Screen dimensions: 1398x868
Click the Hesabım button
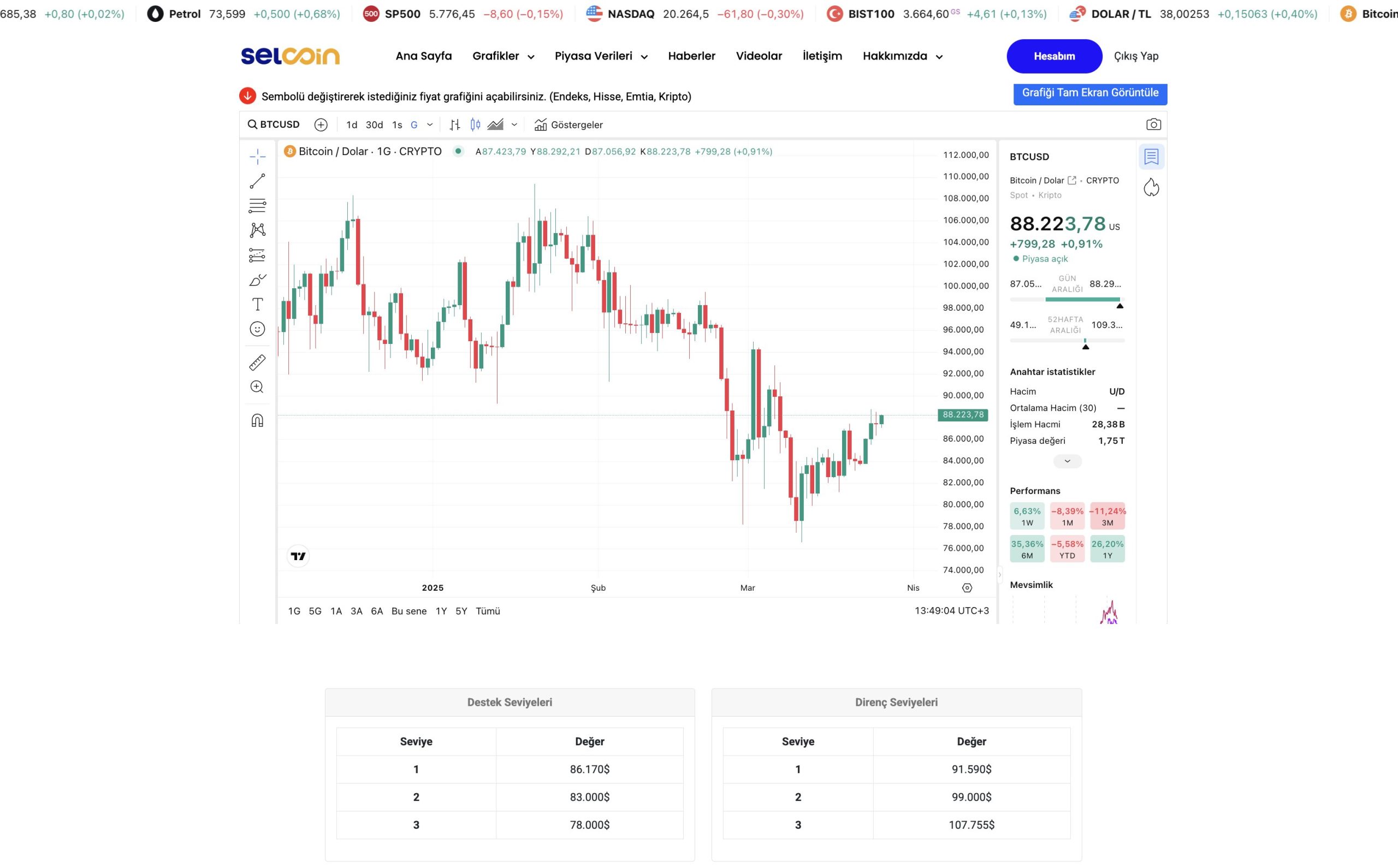[x=1054, y=56]
